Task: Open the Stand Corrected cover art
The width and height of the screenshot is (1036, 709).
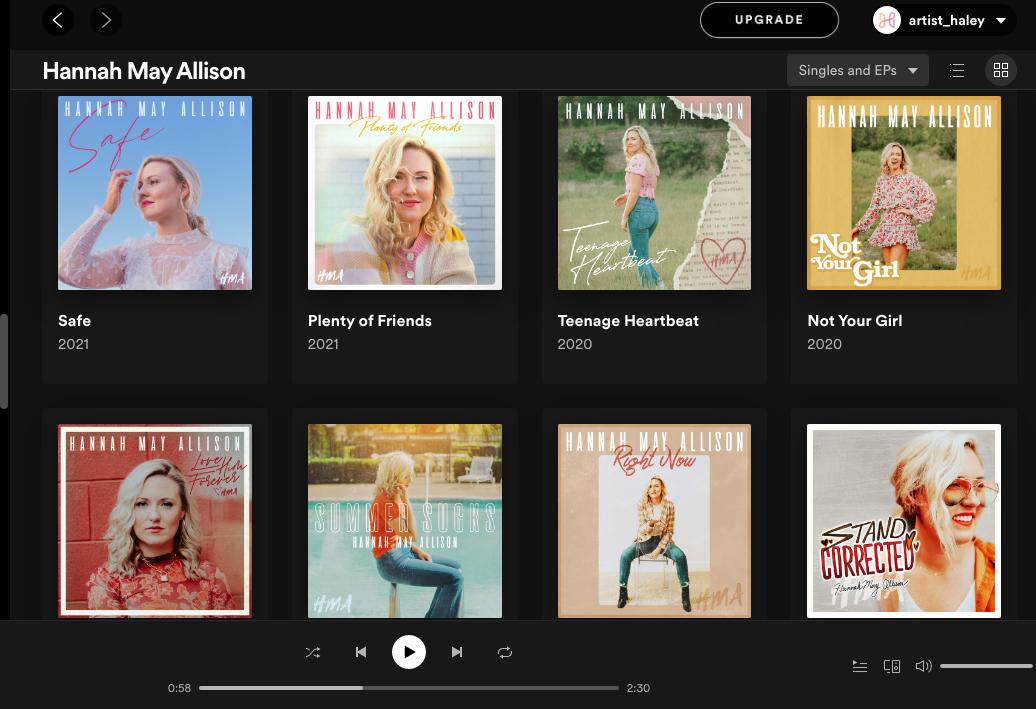Action: (904, 521)
